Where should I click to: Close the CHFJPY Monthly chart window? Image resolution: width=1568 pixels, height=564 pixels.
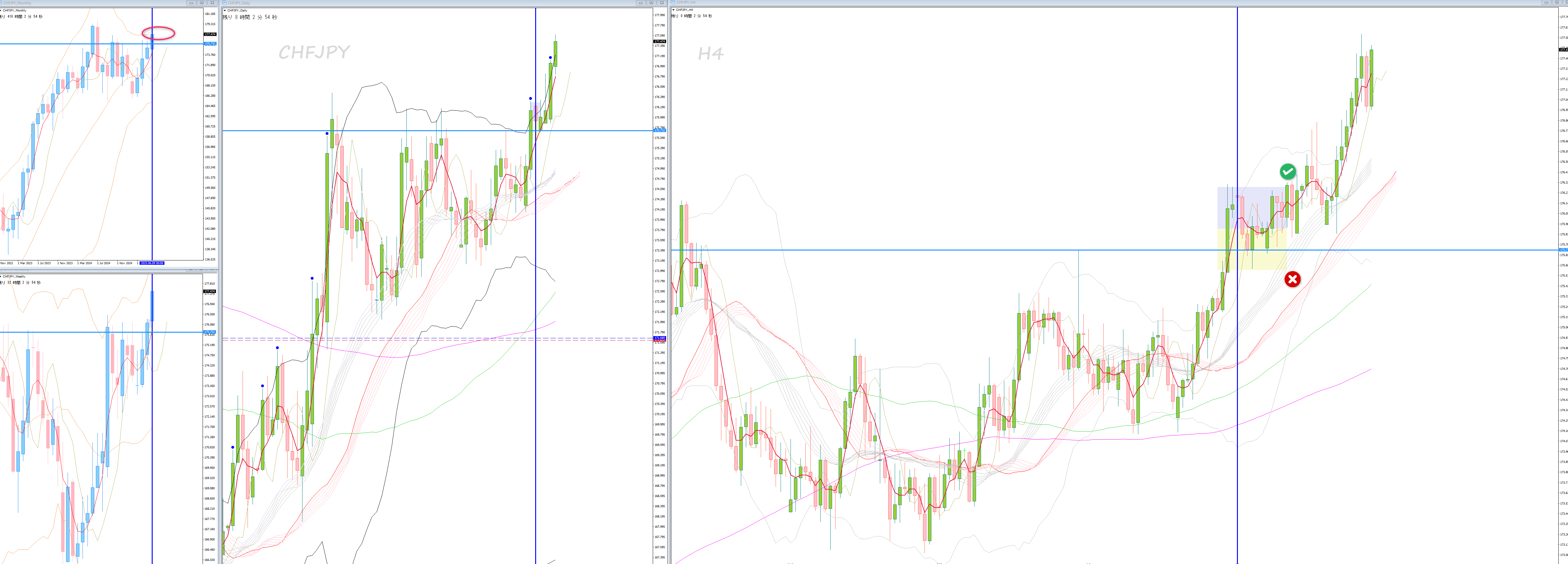coord(213,3)
